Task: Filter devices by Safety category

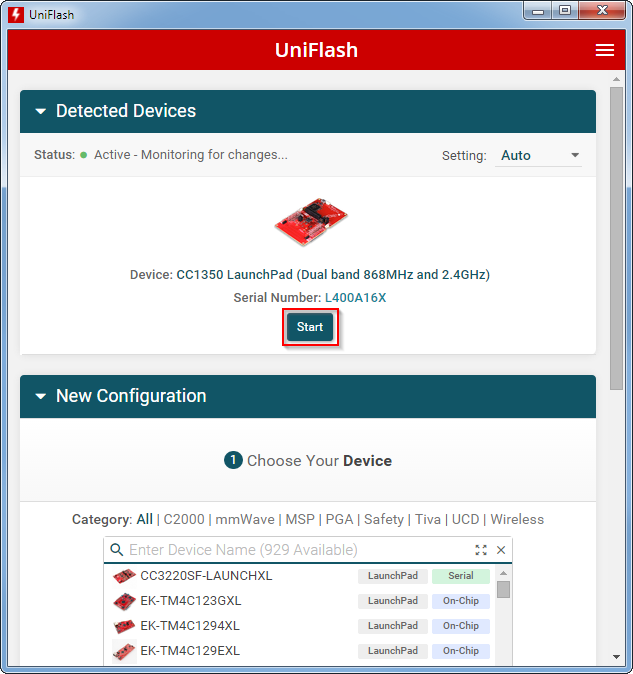Action: [384, 519]
